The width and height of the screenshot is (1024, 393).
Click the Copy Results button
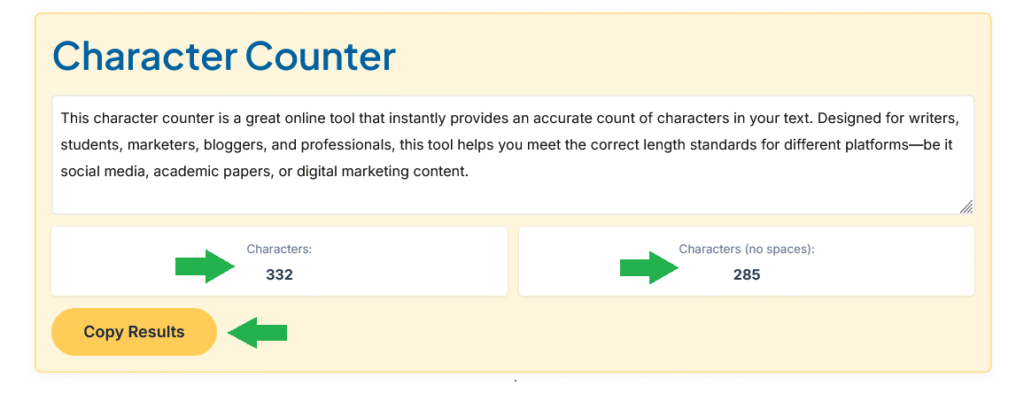[134, 332]
